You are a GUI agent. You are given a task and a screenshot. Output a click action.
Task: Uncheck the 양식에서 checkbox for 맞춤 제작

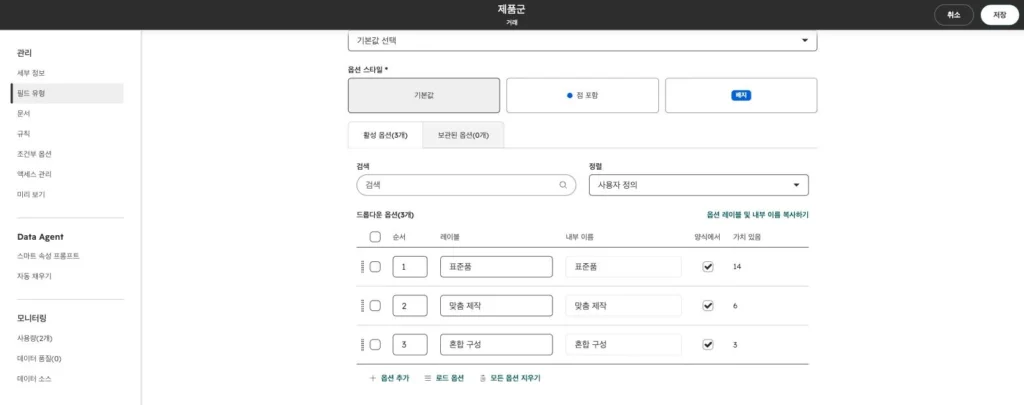[708, 306]
